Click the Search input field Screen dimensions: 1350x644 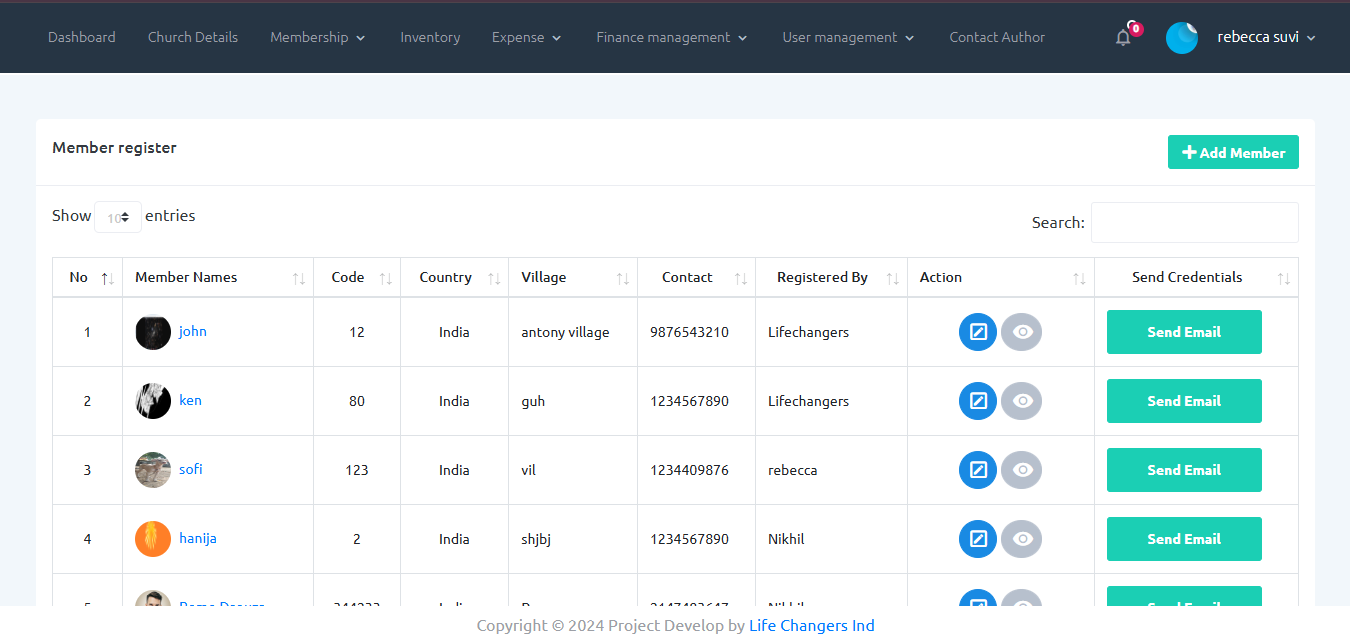pos(1194,222)
